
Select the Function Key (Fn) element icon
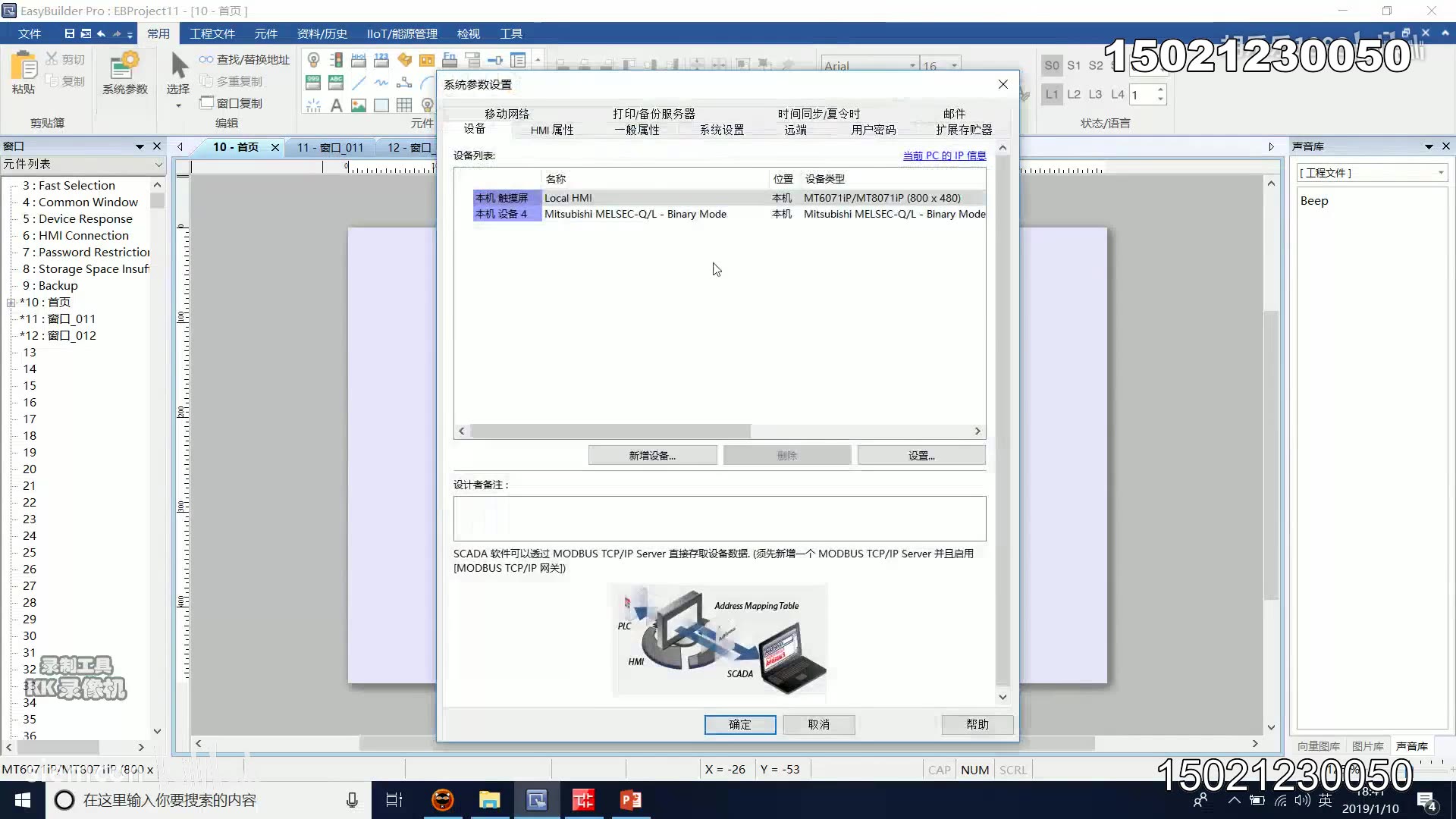coord(450,59)
